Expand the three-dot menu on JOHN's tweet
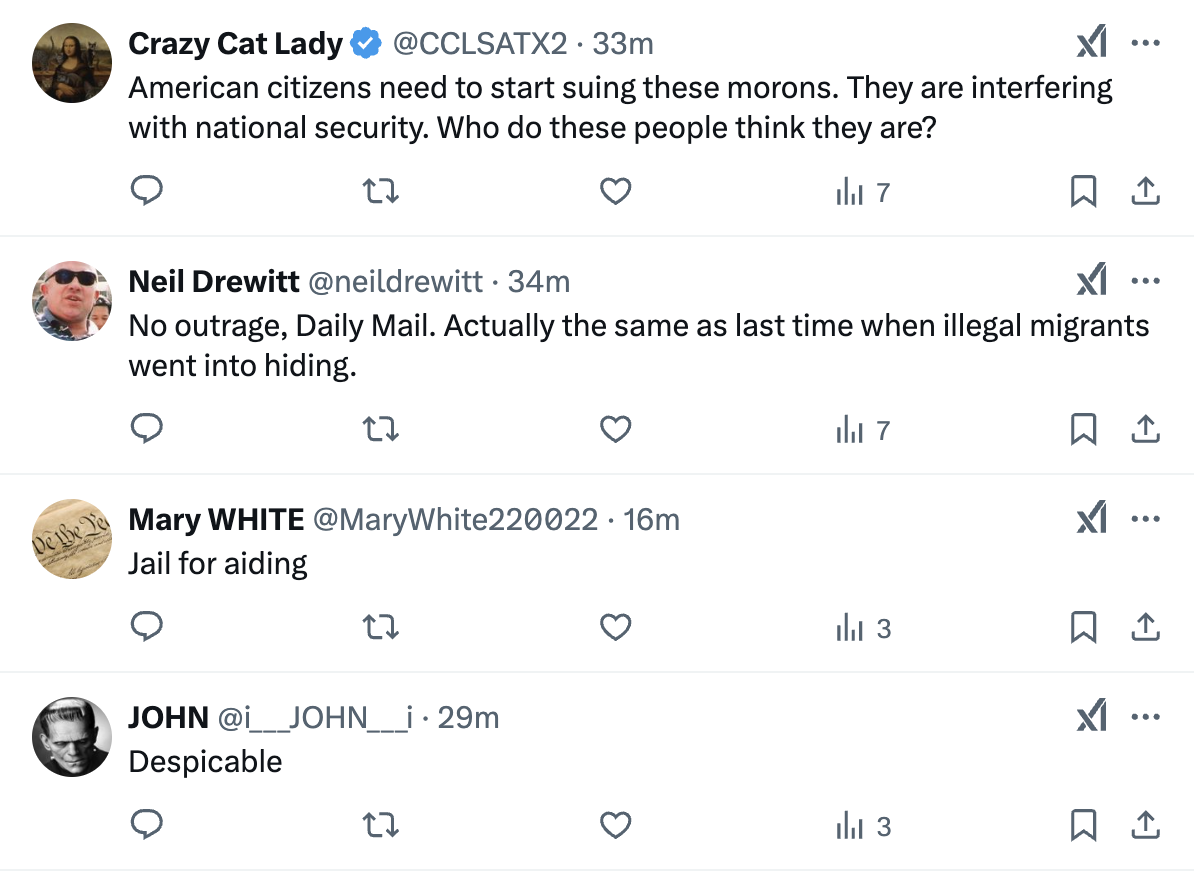 tap(1145, 717)
